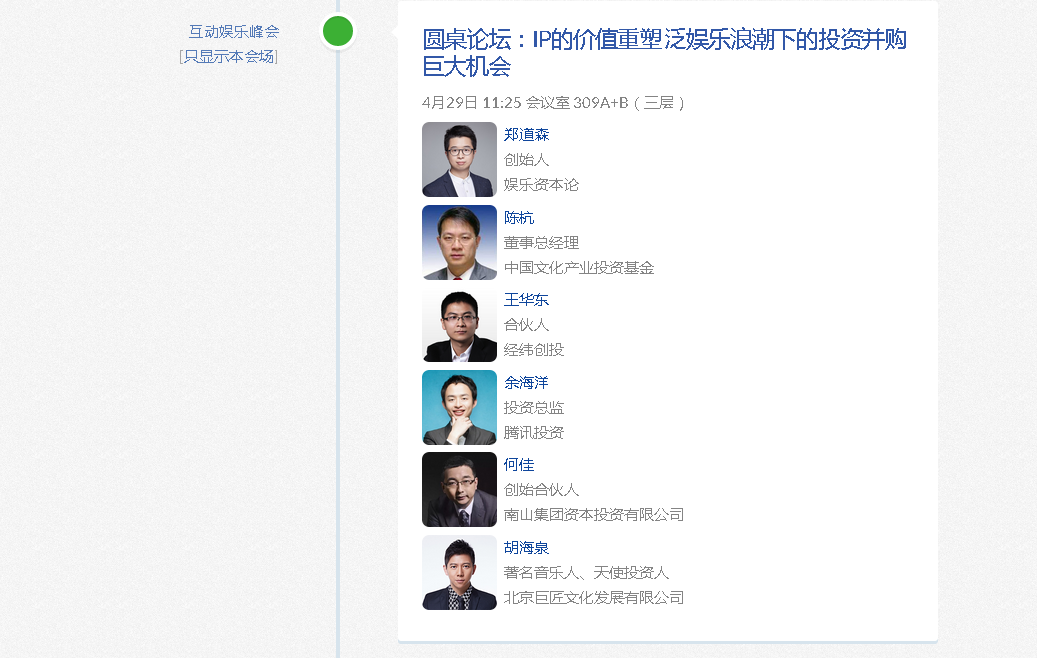
Task: Click the session time and room line
Action: 555,103
